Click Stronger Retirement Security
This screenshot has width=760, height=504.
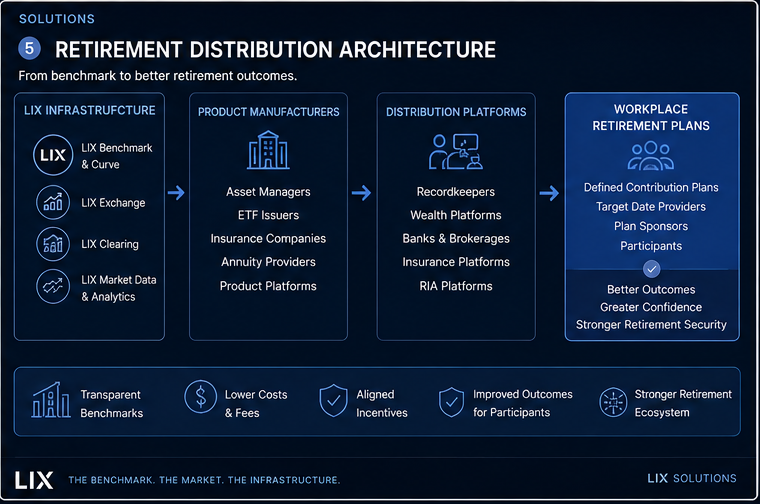click(x=651, y=325)
